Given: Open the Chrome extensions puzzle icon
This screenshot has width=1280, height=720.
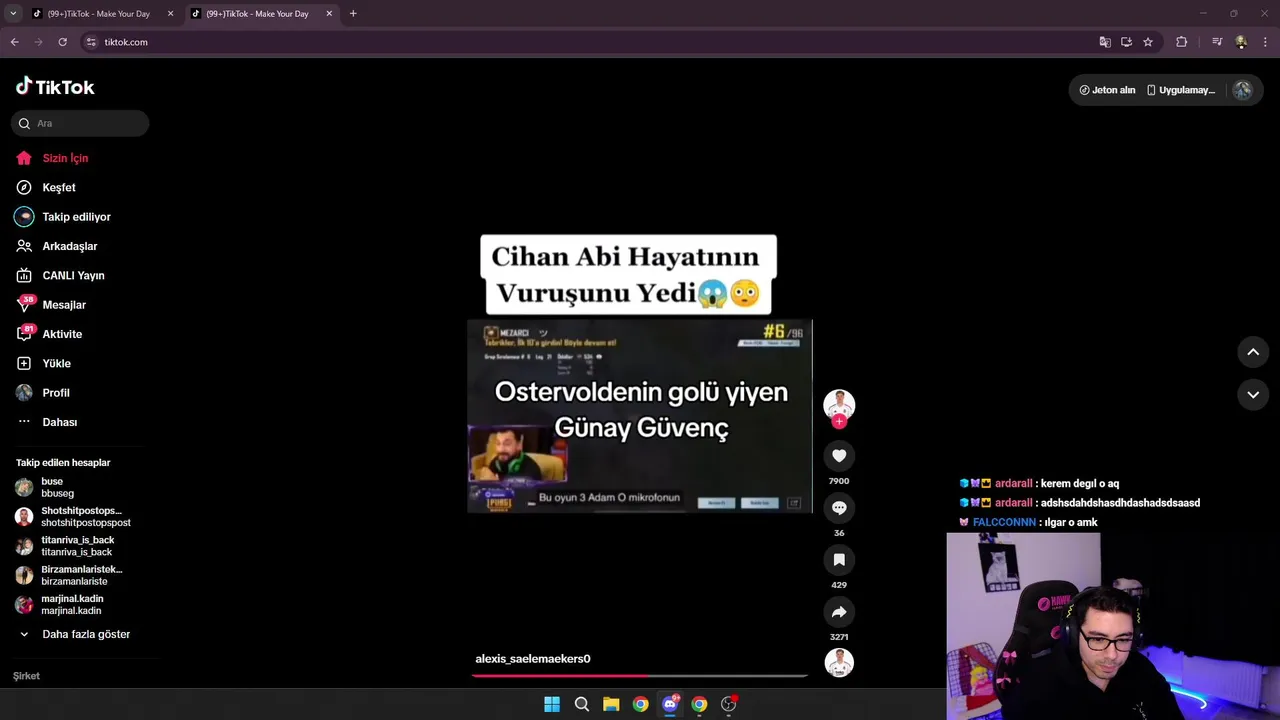Looking at the screenshot, I should 1181,42.
